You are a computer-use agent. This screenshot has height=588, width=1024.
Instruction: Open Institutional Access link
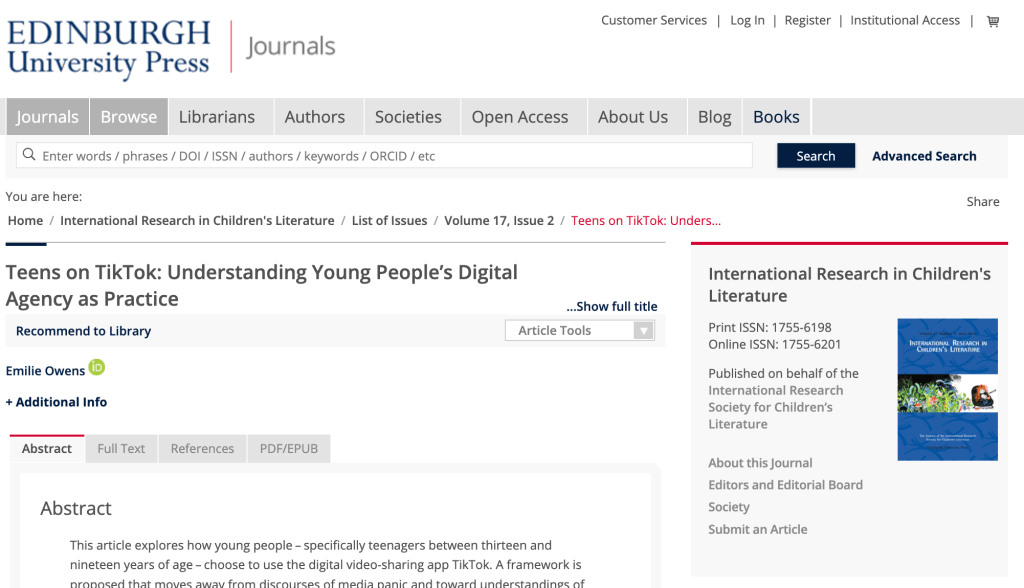coord(904,21)
